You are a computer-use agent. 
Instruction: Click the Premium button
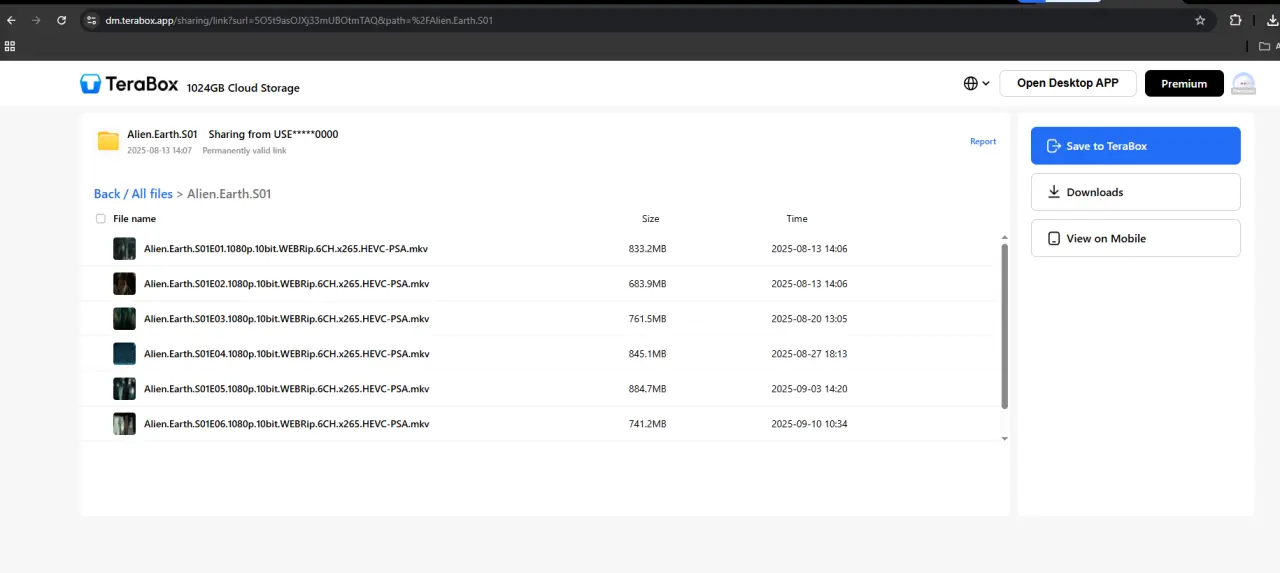coord(1184,84)
